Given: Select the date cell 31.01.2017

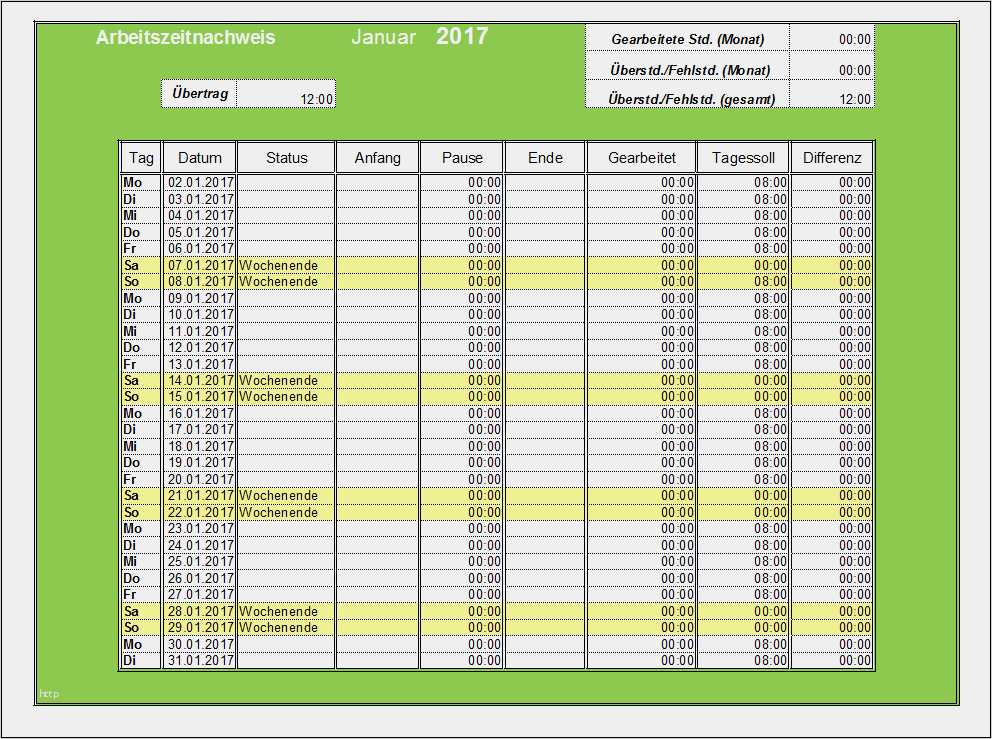Looking at the screenshot, I should click(x=200, y=660).
